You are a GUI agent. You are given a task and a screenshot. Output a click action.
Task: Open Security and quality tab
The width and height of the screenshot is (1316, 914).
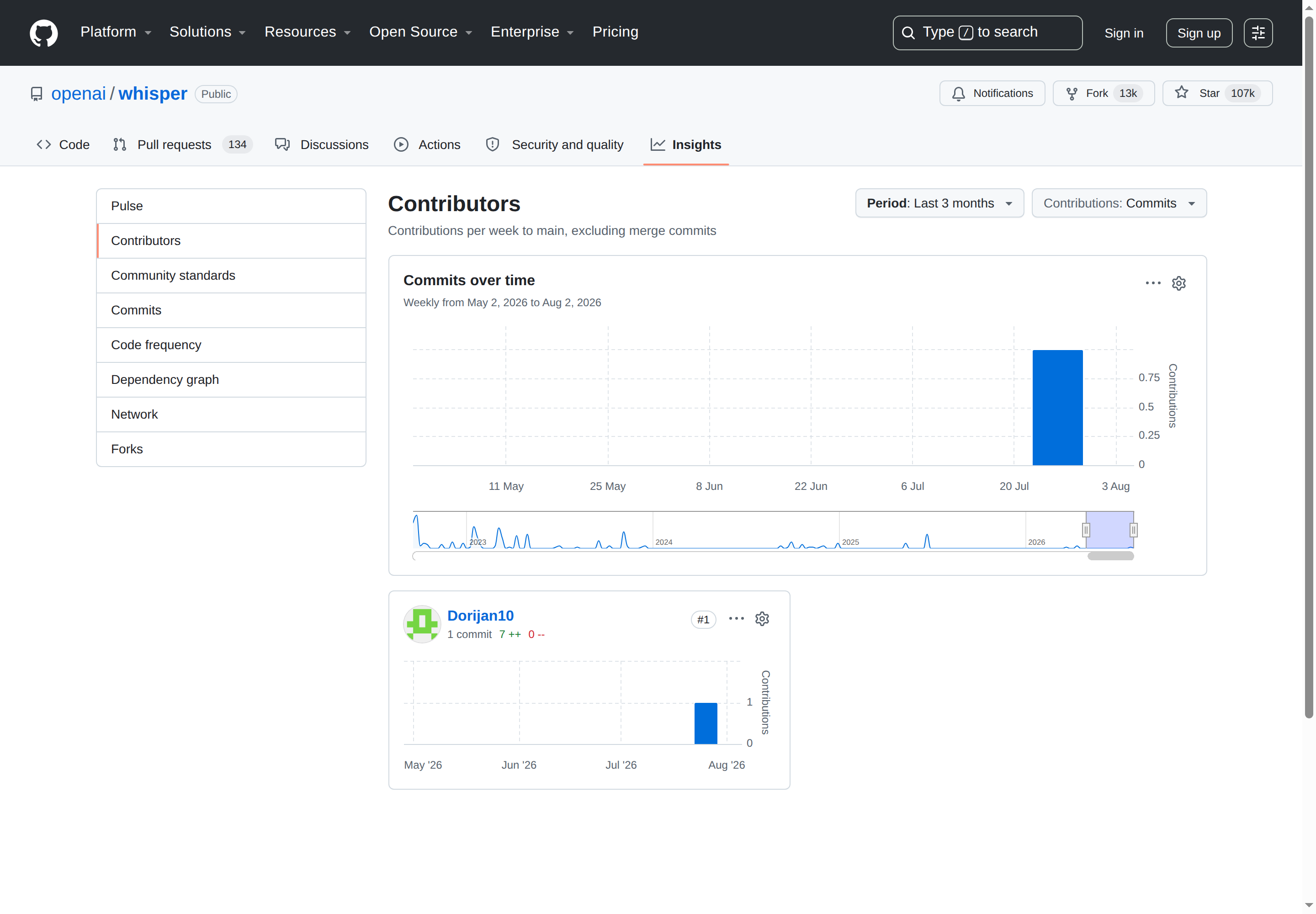click(554, 145)
